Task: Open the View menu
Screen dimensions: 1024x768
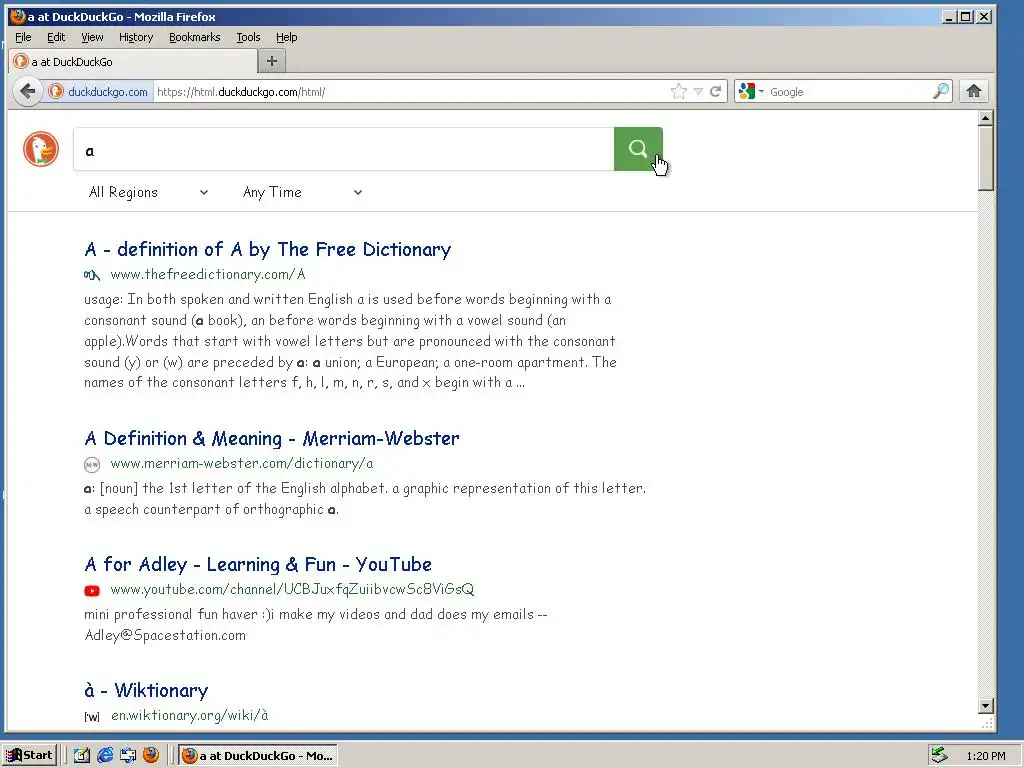Action: tap(92, 37)
